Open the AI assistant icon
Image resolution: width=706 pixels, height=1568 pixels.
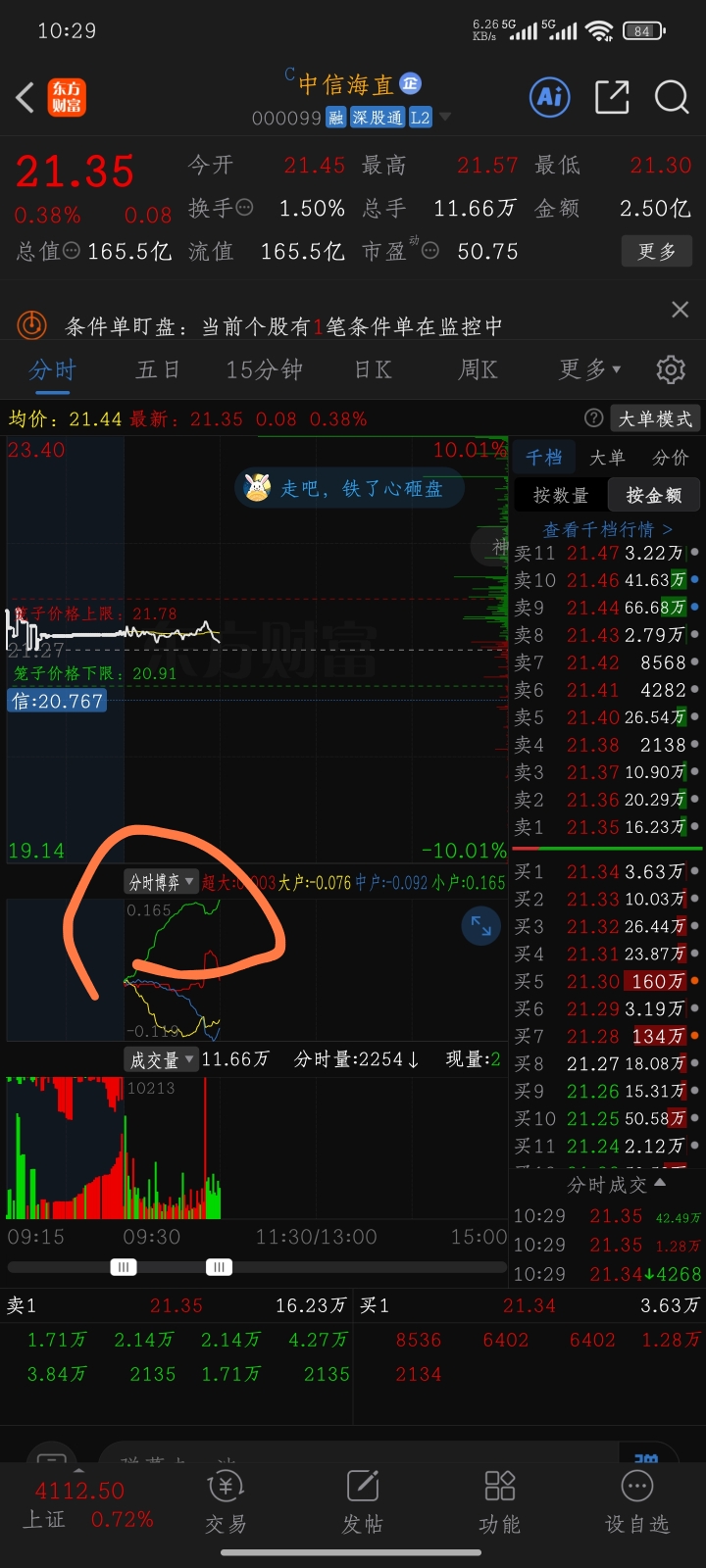pyautogui.click(x=550, y=97)
